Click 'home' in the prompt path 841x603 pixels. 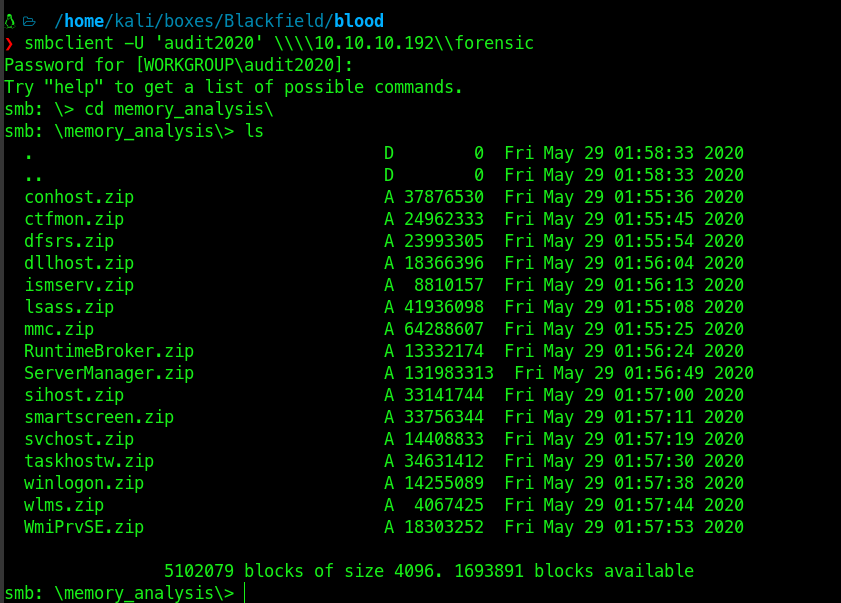pos(84,21)
